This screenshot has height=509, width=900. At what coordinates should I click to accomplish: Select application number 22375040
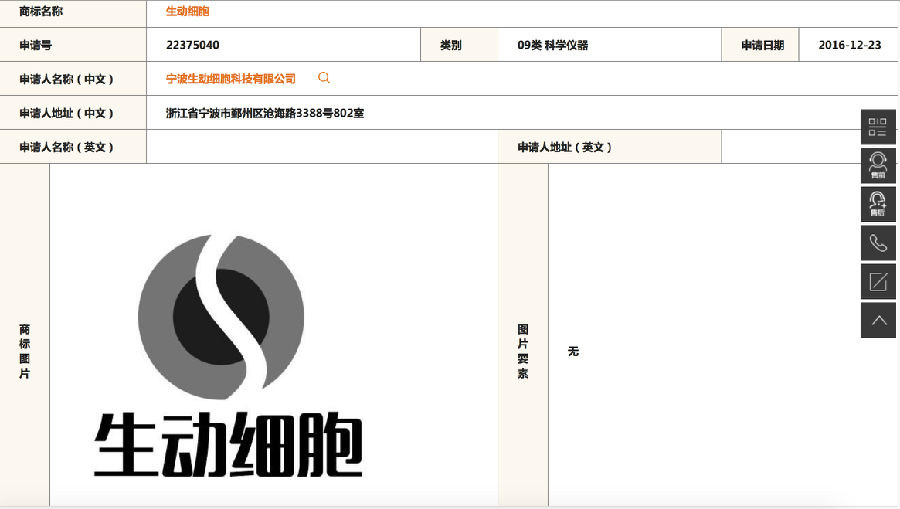pyautogui.click(x=193, y=45)
